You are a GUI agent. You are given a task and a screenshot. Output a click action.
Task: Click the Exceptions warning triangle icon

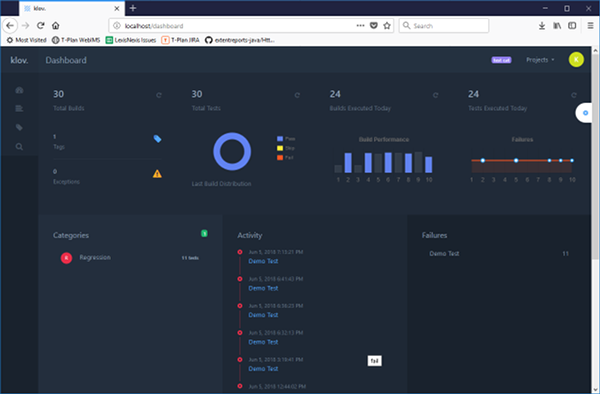coord(157,174)
